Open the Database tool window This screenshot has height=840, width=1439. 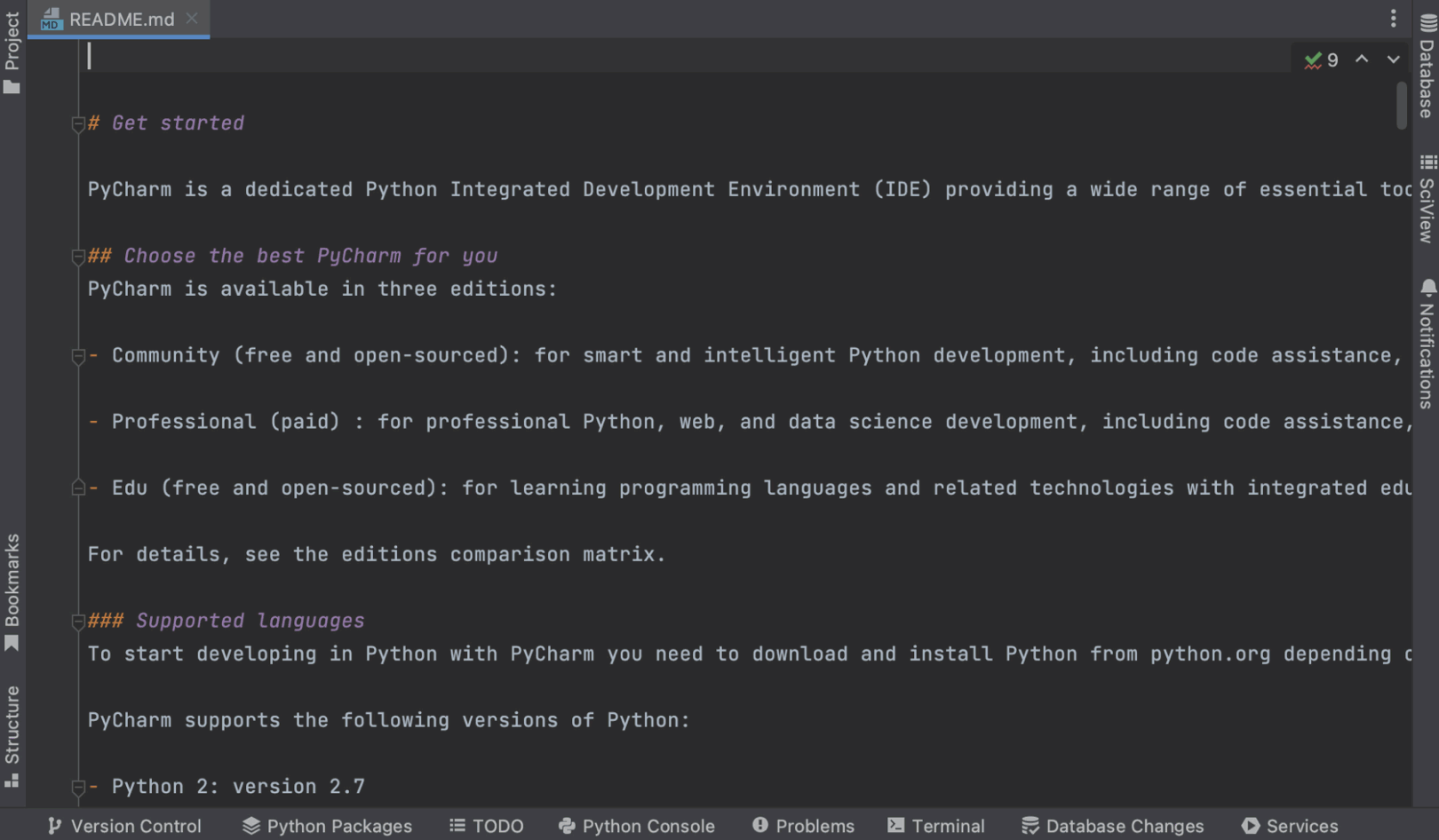[1427, 67]
